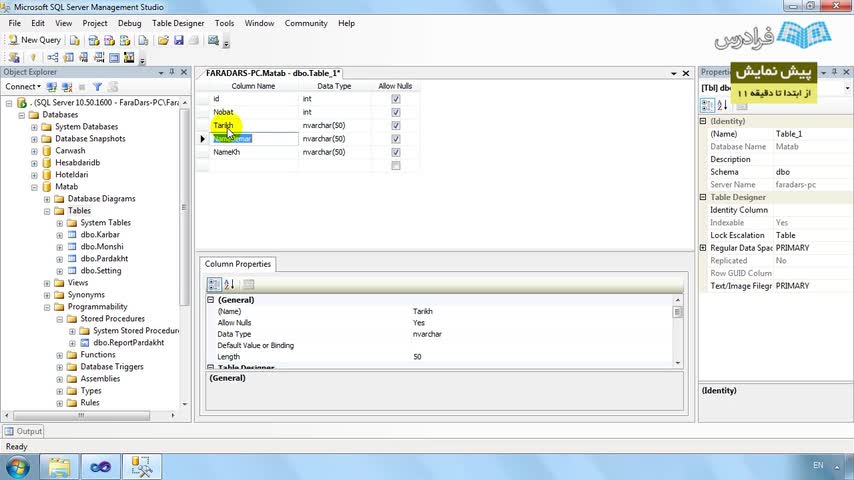
Task: Pin Object Explorer auto-hide icon
Action: coord(172,72)
